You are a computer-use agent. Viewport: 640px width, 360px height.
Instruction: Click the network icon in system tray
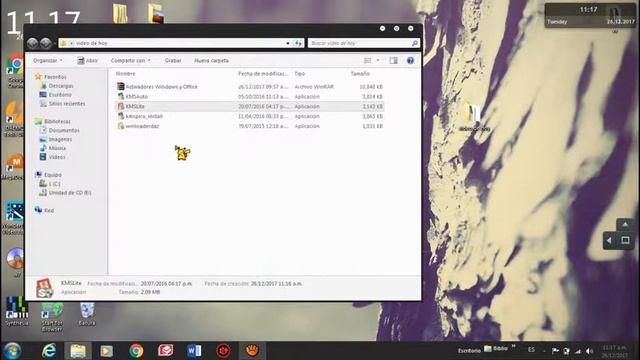(578, 351)
